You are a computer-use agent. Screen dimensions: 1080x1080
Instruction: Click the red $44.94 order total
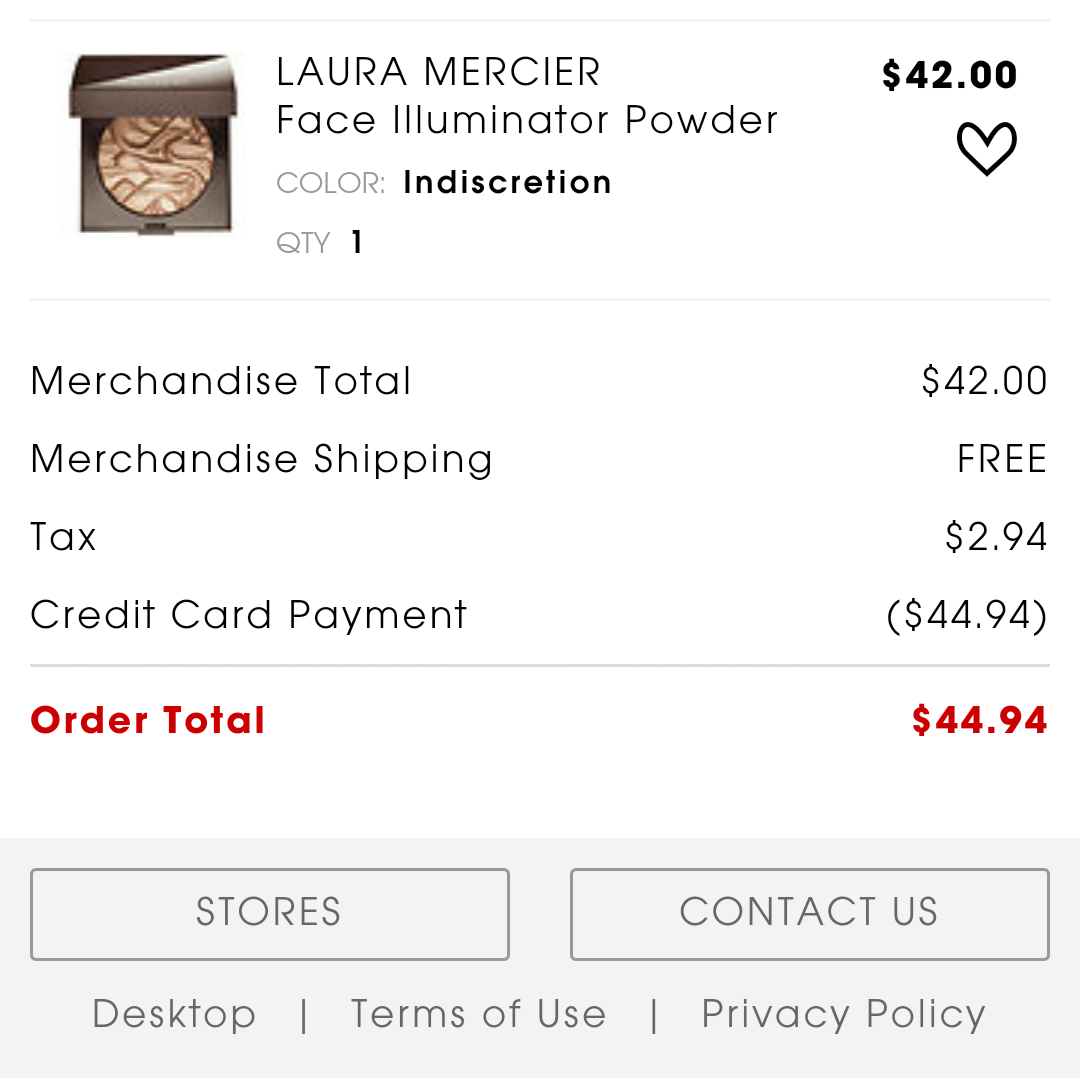[x=979, y=720]
